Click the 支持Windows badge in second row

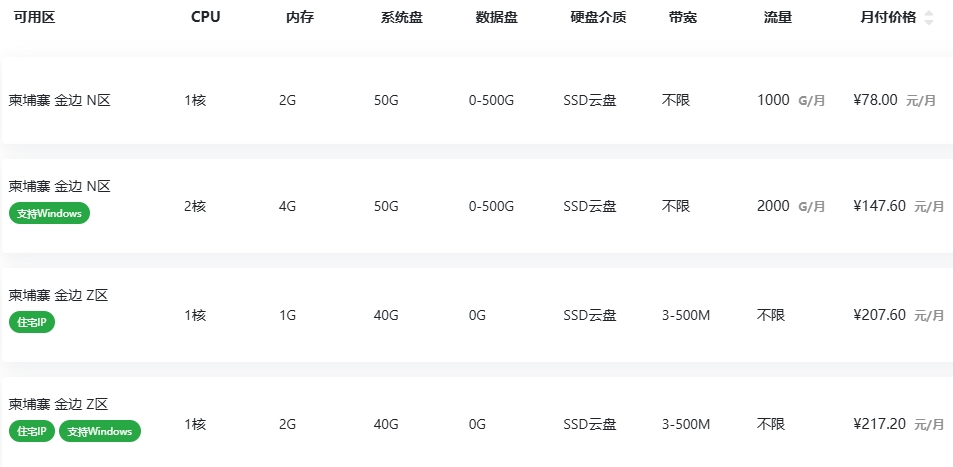tap(49, 213)
